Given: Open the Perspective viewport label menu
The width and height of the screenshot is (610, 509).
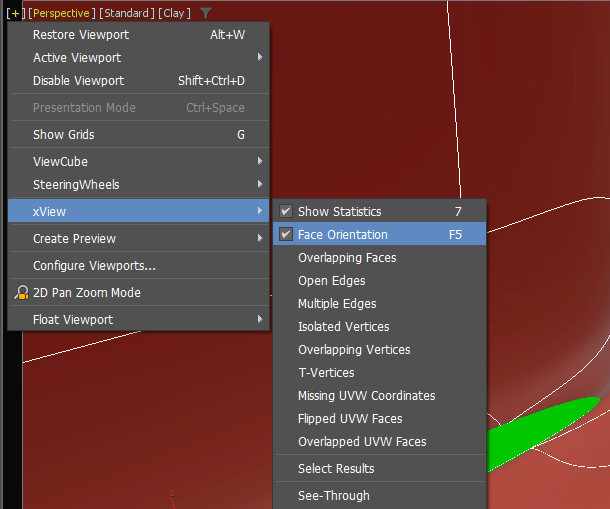Looking at the screenshot, I should [61, 14].
